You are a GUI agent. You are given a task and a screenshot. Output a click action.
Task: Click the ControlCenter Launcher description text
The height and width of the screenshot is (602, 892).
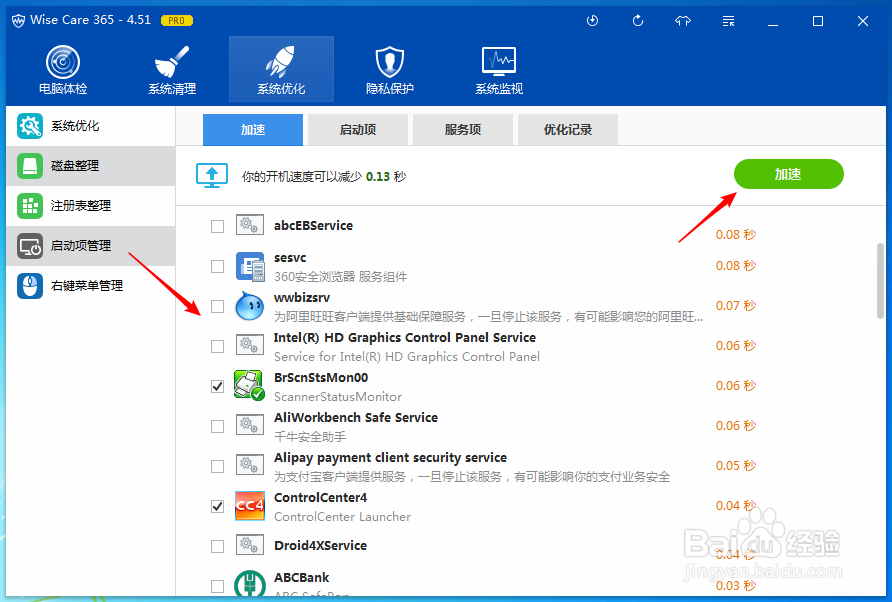coord(342,517)
